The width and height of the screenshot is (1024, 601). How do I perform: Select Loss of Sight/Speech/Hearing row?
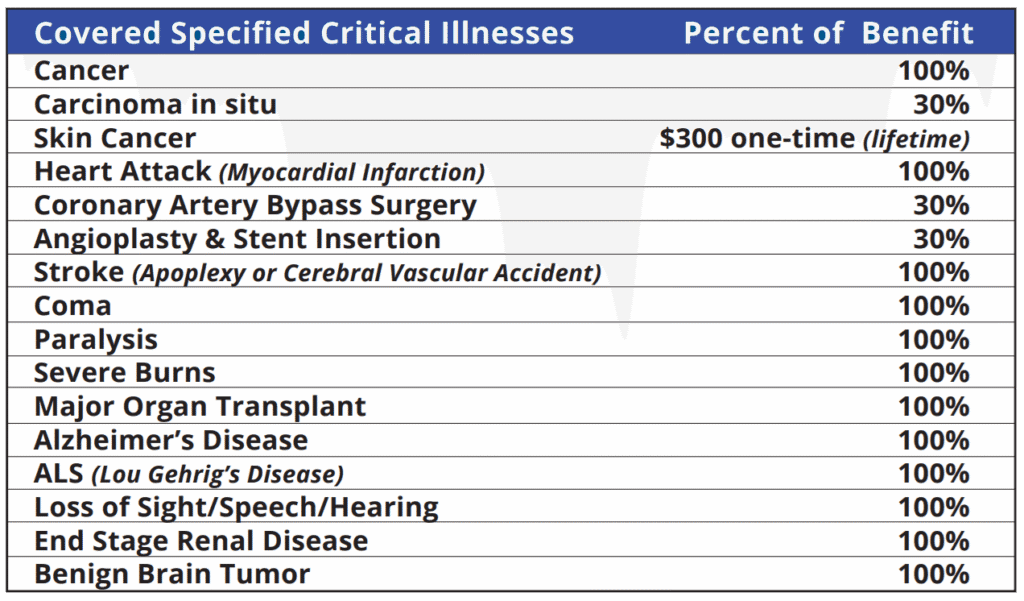(236, 507)
